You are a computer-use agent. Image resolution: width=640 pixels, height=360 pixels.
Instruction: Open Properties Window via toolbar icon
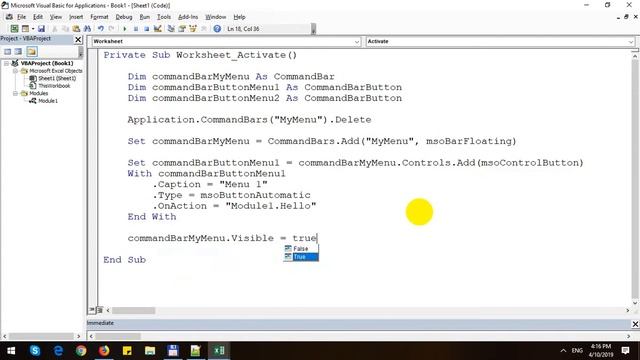(x=182, y=29)
